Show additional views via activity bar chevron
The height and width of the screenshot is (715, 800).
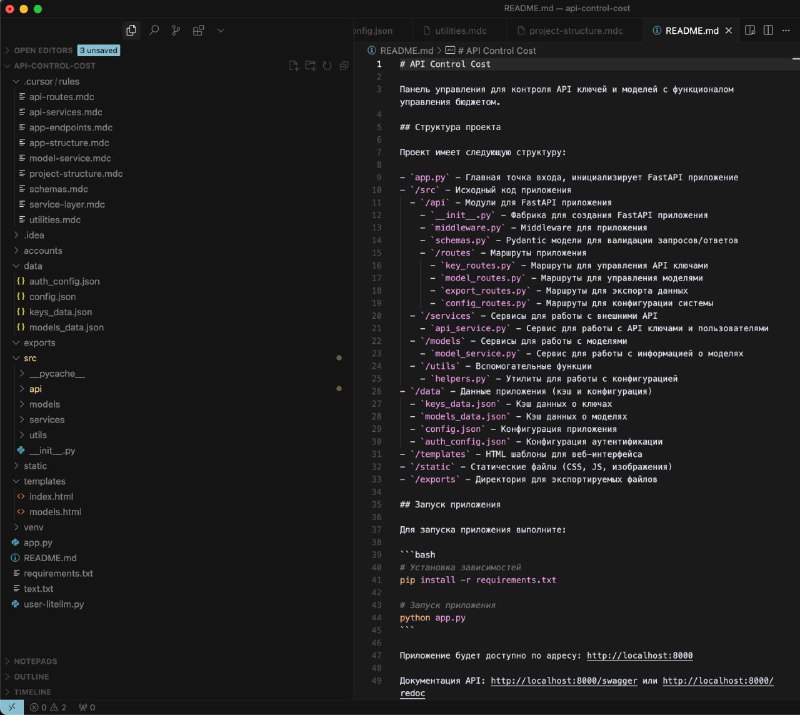[x=221, y=31]
